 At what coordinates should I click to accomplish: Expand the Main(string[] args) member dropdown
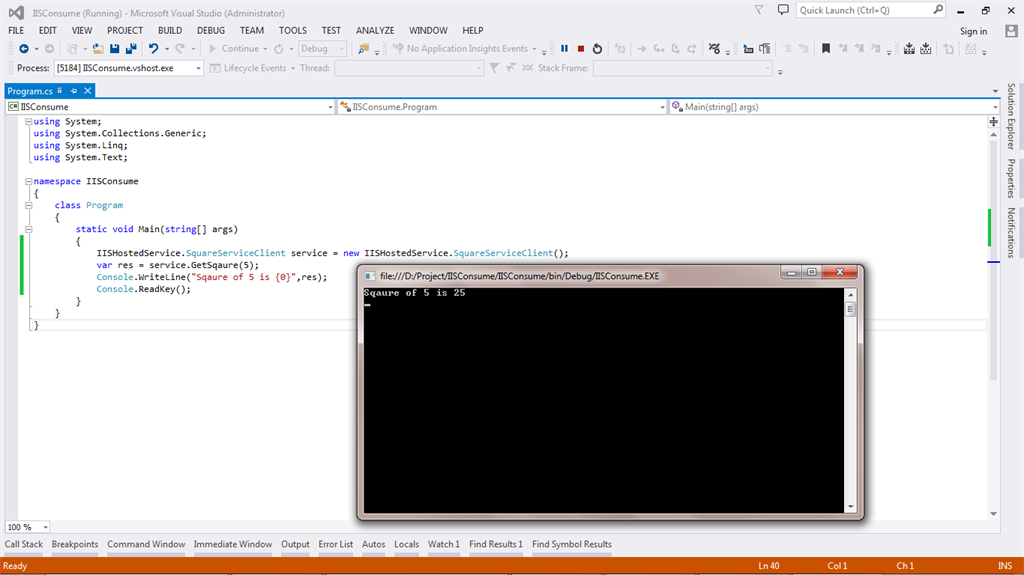[x=994, y=107]
